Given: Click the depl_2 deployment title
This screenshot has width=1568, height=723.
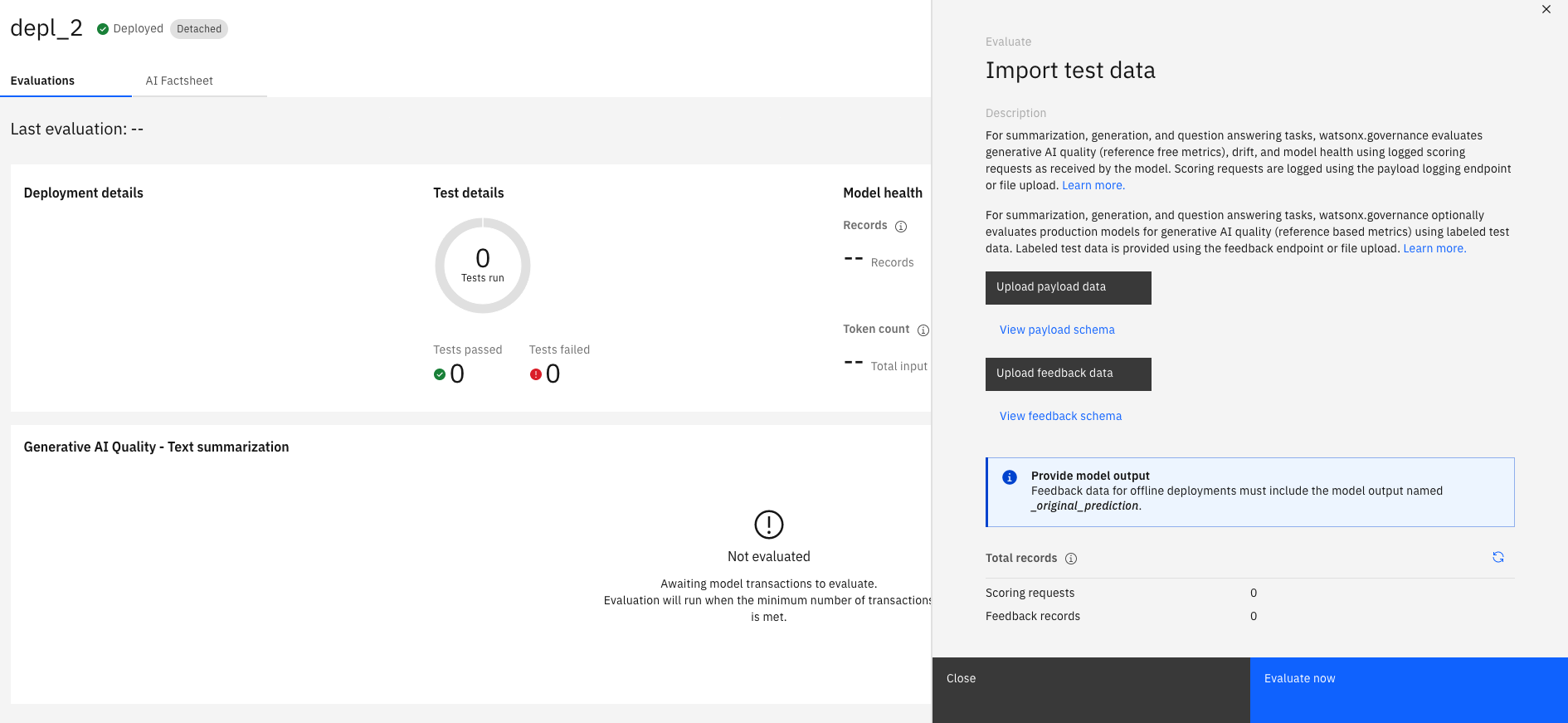Looking at the screenshot, I should pyautogui.click(x=46, y=28).
